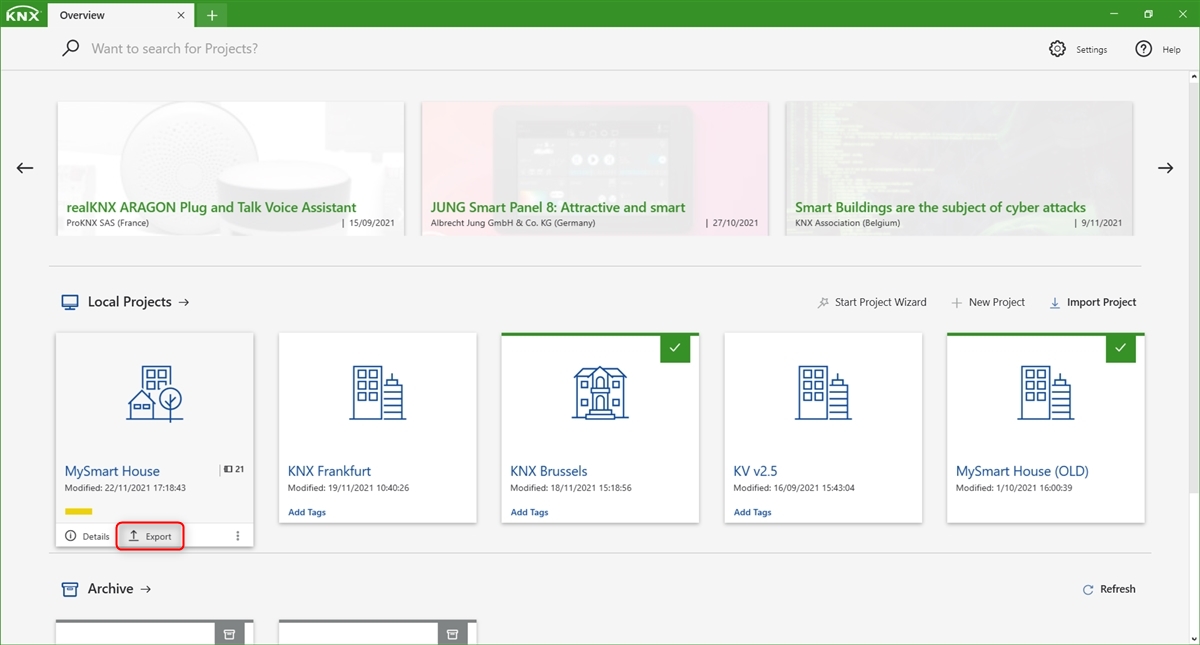Click the MySmart House building icon
This screenshot has width=1200, height=645.
tap(155, 393)
